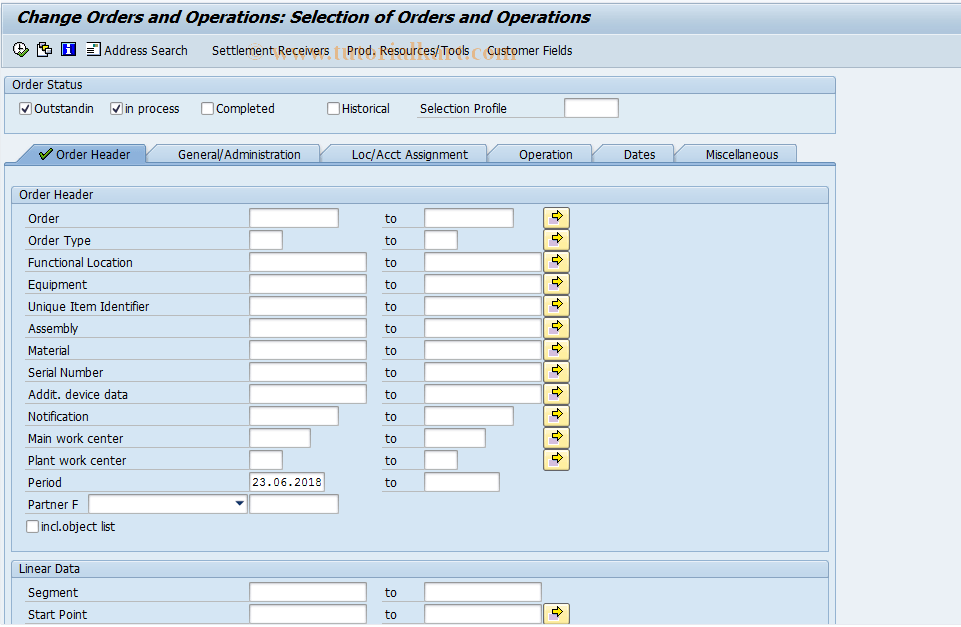Open multiple selection for Material
Screen dimensions: 961x627
[x=556, y=349]
